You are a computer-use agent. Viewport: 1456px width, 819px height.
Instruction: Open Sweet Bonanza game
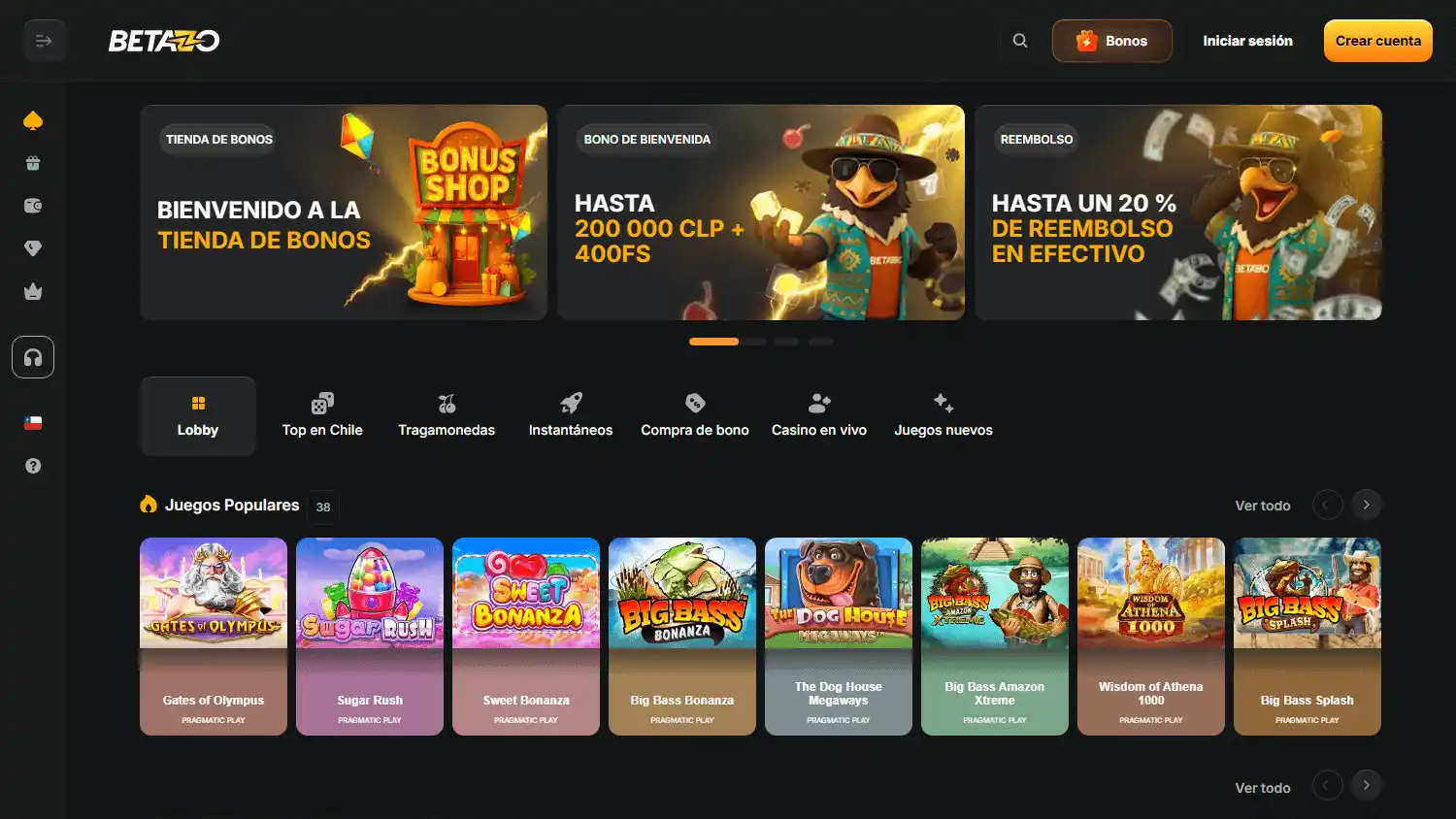point(526,637)
